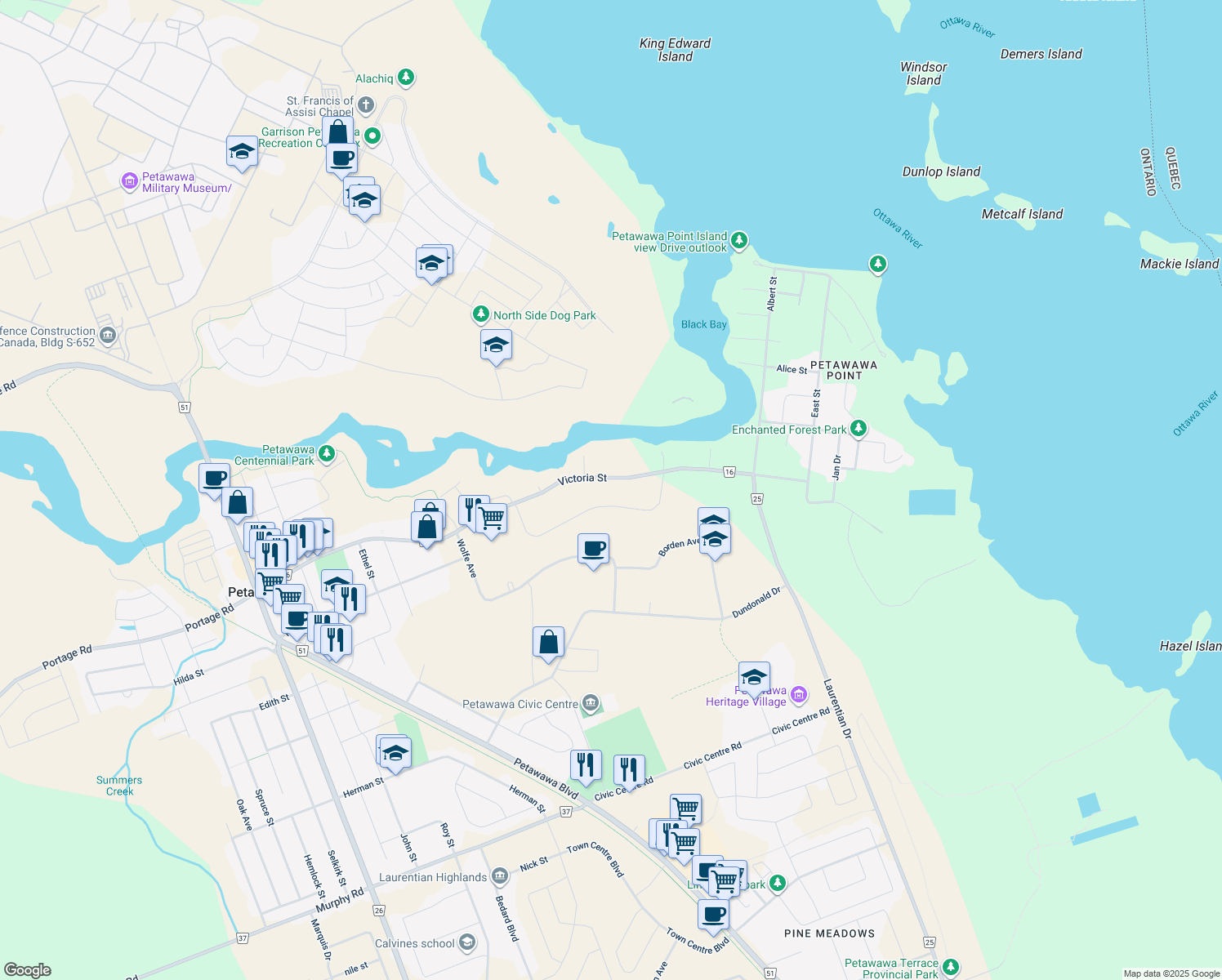Click the North Side Dog Park label
Viewport: 1222px width, 980px height.
click(544, 315)
